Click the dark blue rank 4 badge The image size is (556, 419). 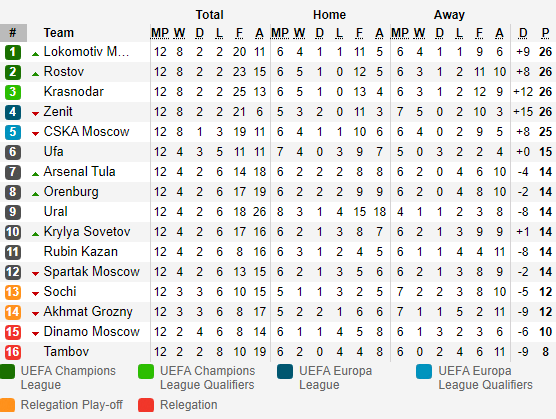13,112
